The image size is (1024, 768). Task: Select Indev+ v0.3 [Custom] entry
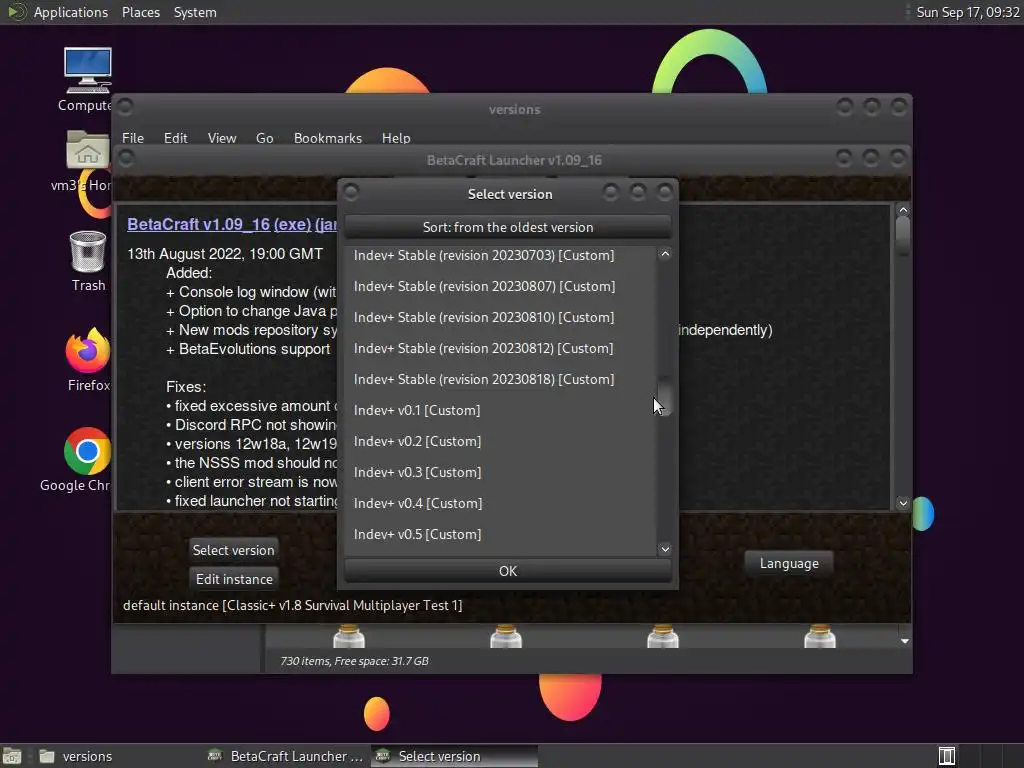point(500,472)
